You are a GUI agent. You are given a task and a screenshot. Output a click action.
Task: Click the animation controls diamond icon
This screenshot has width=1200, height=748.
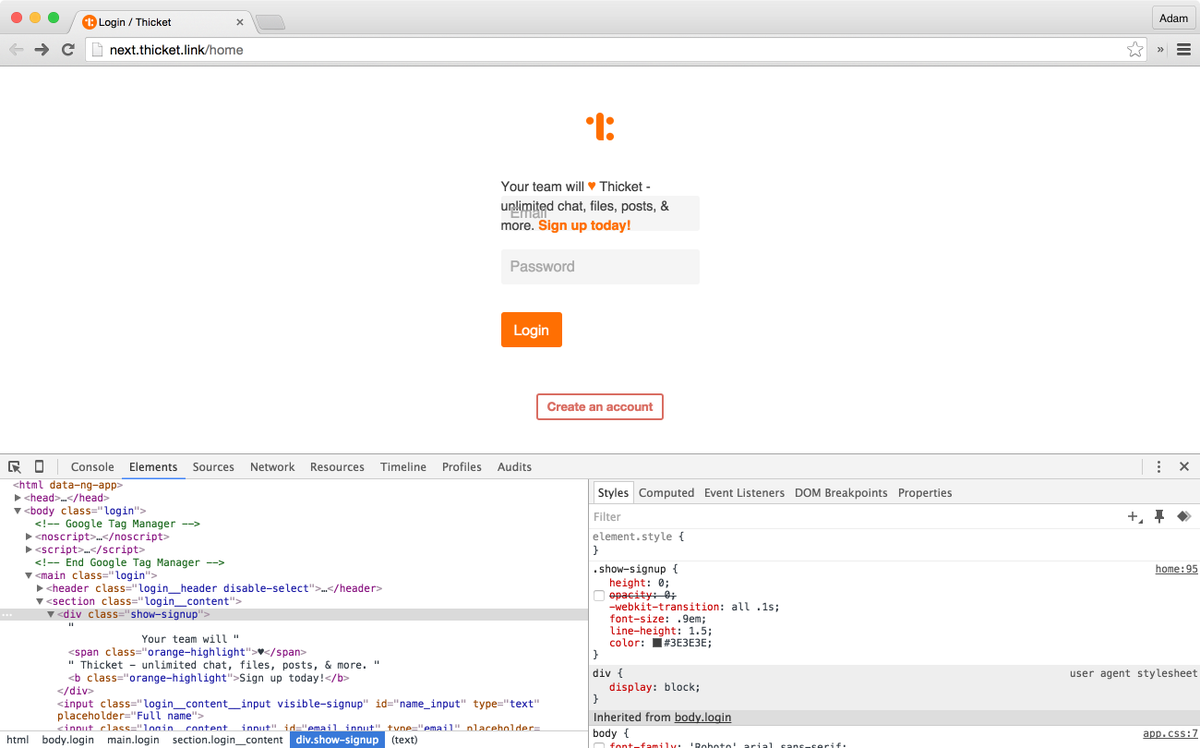1184,517
